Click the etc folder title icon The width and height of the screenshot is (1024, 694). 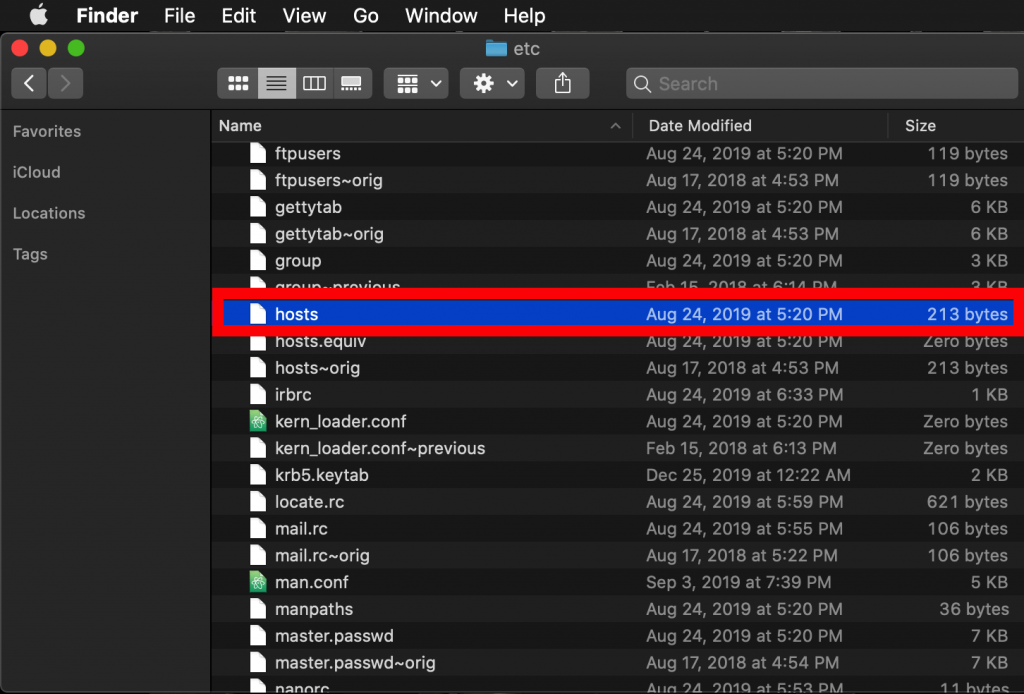click(x=496, y=48)
